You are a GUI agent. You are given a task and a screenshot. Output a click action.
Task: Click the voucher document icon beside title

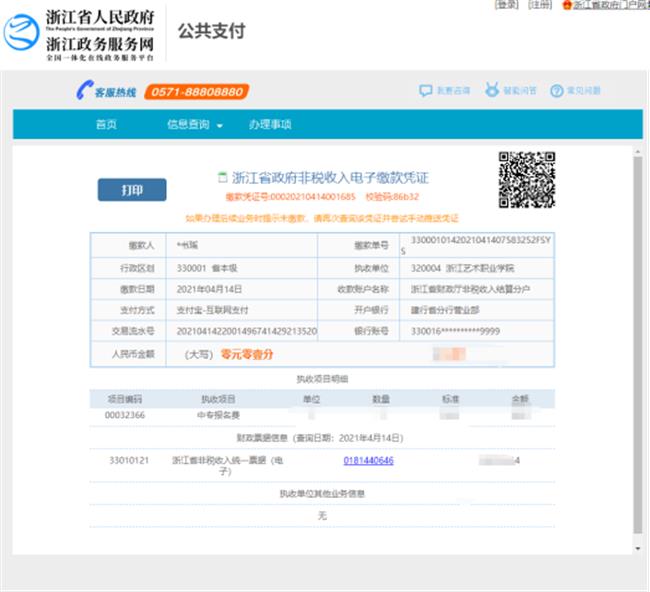[223, 177]
